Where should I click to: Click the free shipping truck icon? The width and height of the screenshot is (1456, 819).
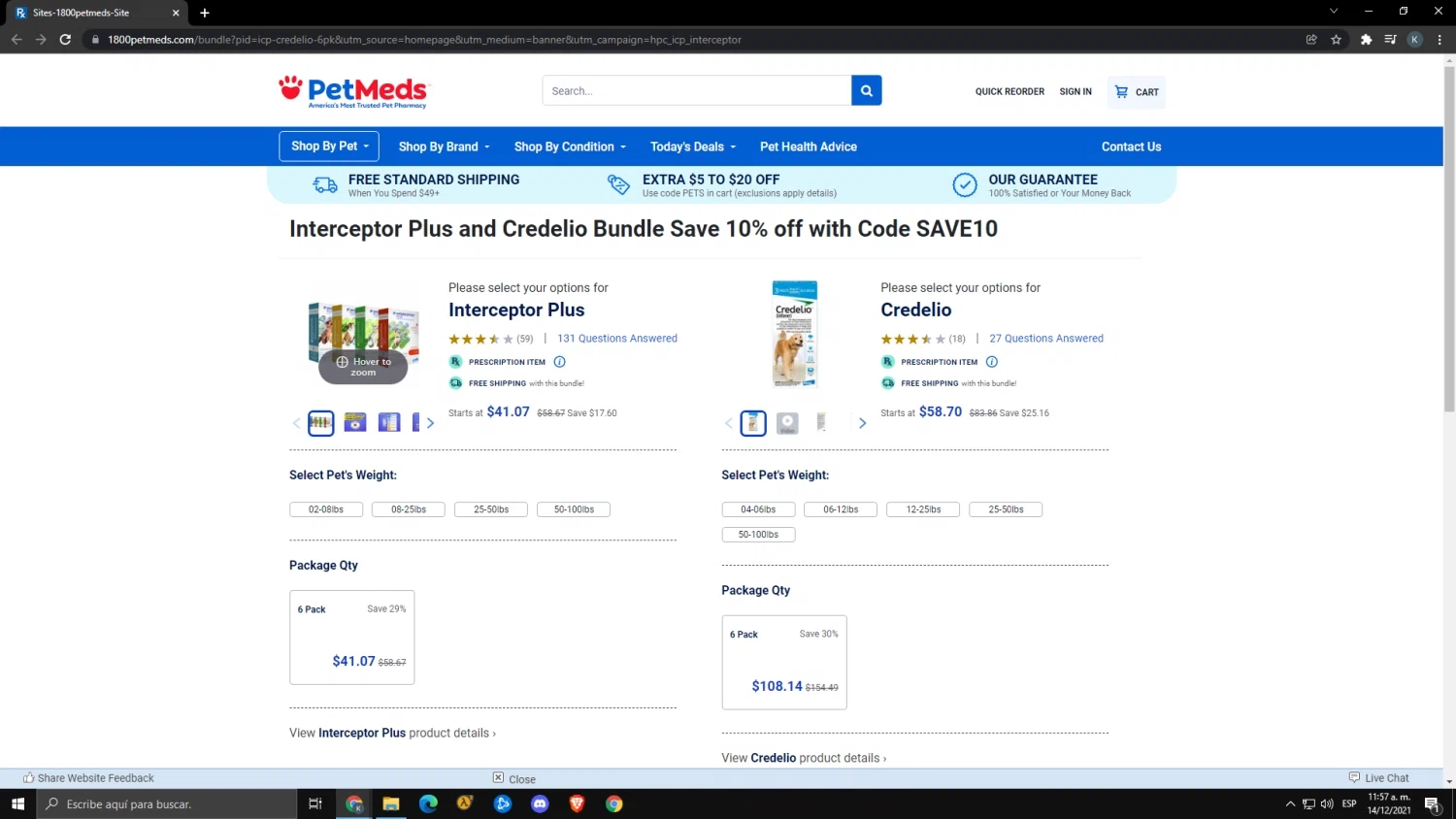point(325,185)
